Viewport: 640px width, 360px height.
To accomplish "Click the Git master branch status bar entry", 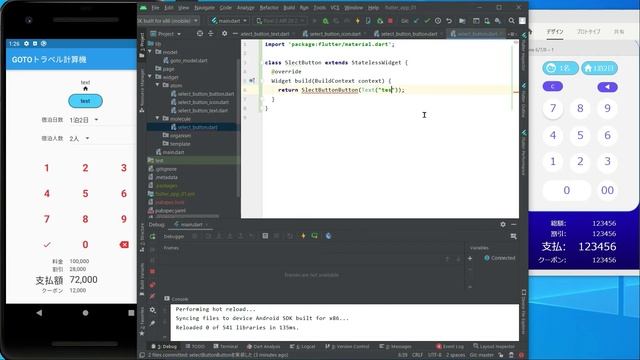I will [x=482, y=355].
